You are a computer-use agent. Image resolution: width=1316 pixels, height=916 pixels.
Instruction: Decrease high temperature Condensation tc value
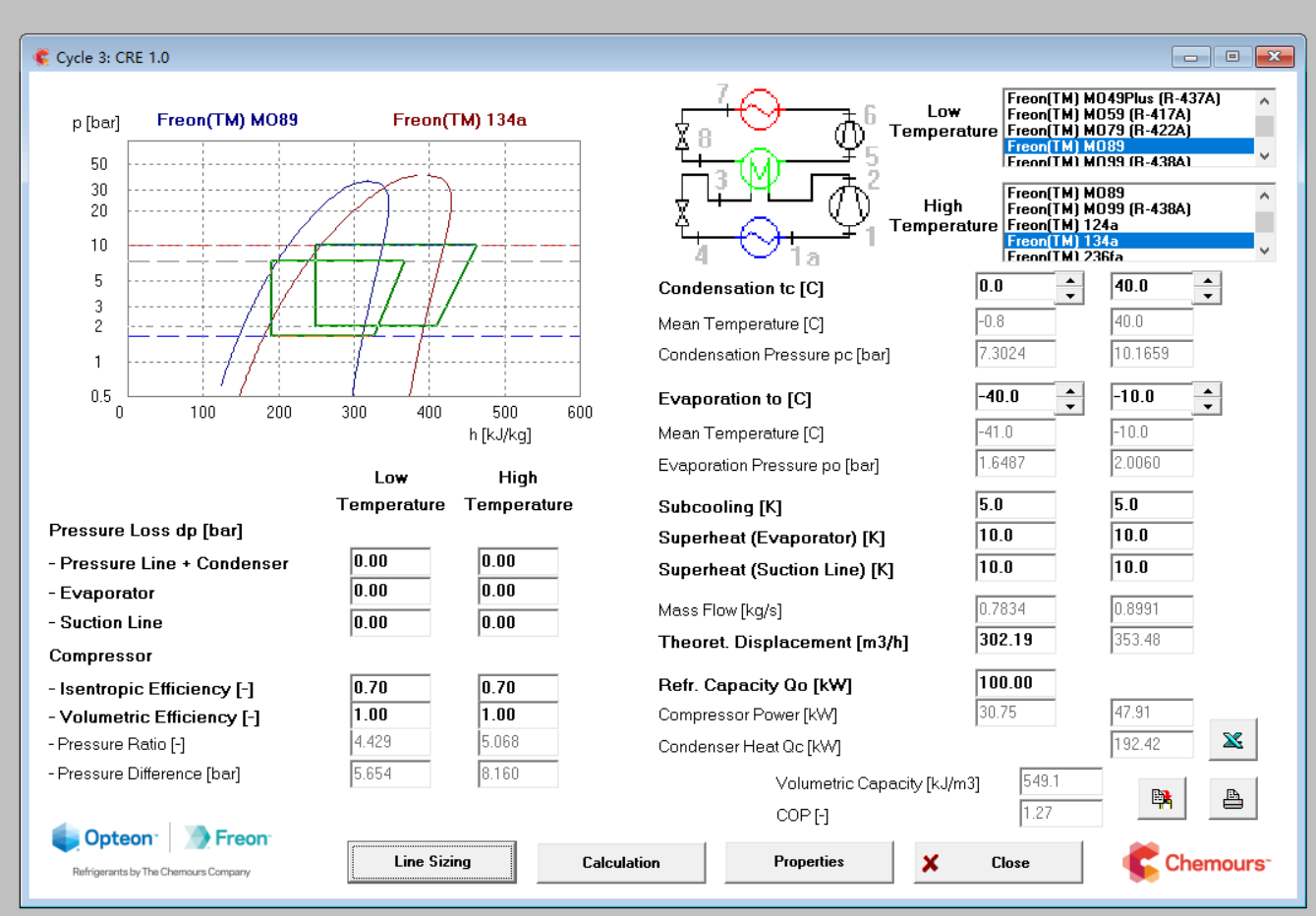point(1207,295)
